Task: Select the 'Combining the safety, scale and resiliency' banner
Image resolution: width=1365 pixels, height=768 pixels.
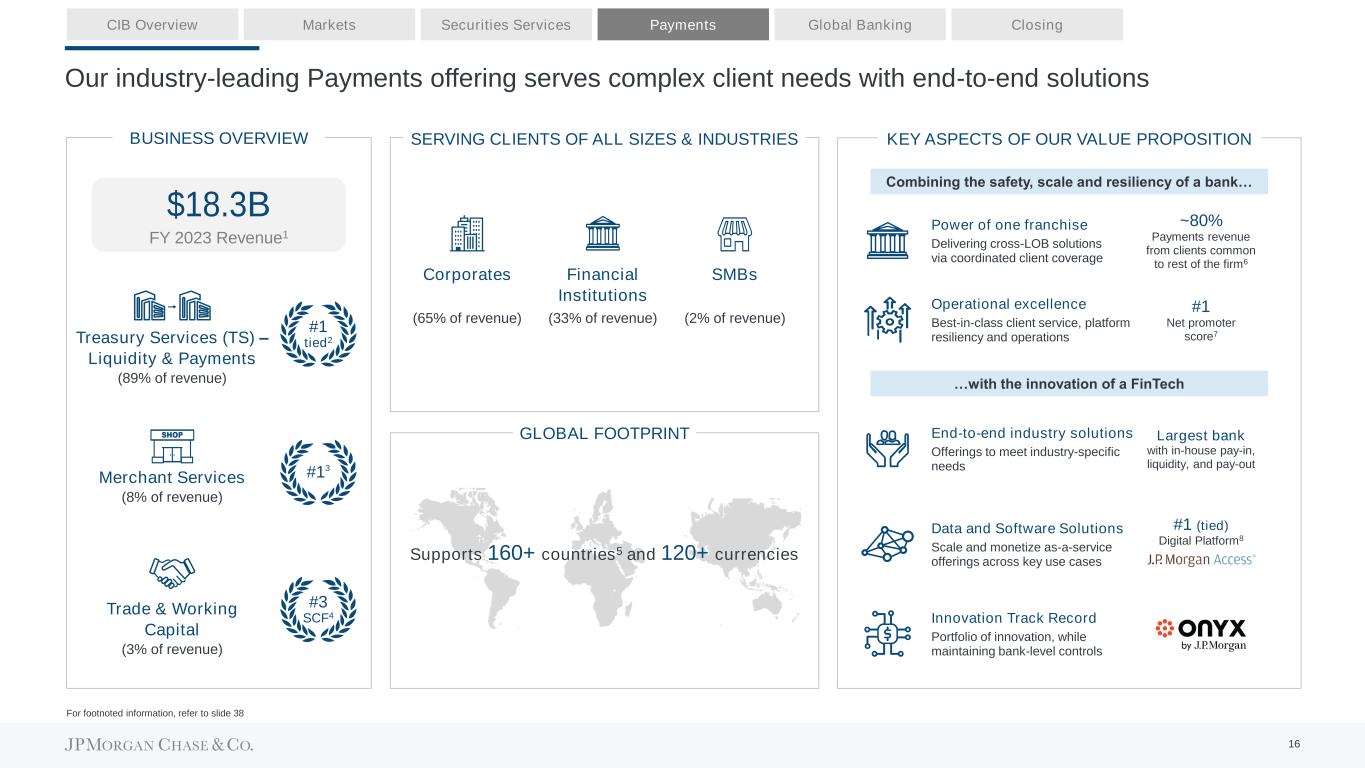Action: click(x=1069, y=182)
